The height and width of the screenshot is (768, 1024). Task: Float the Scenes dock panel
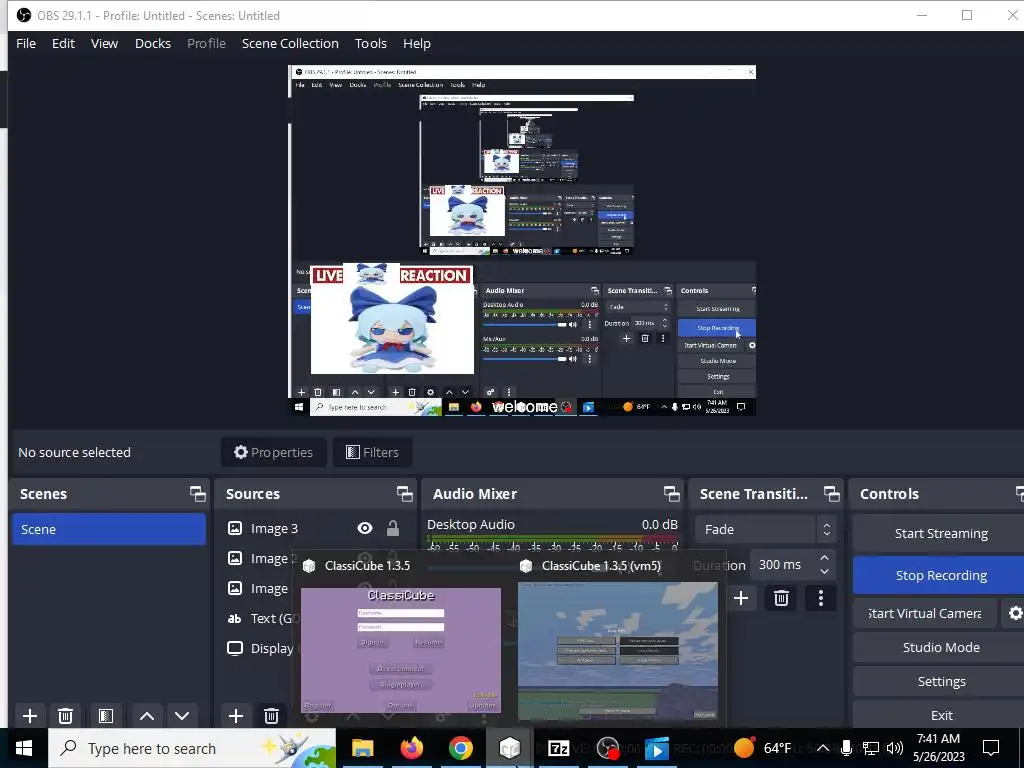click(x=197, y=494)
